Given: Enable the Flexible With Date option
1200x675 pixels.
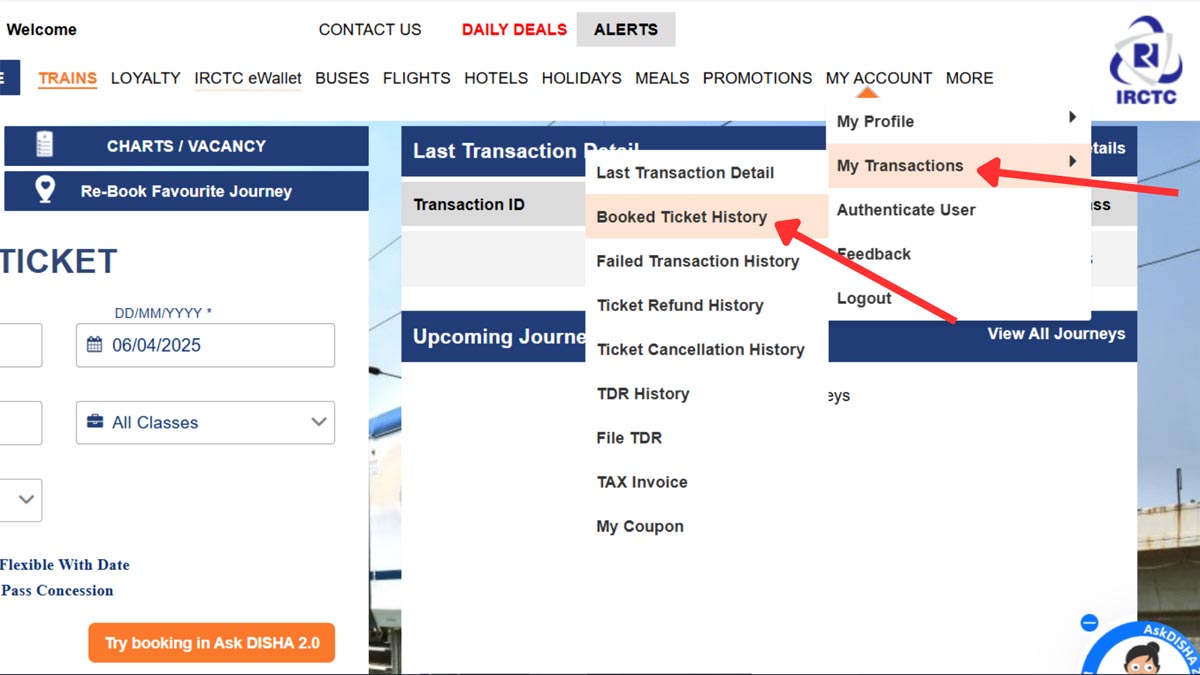Looking at the screenshot, I should click(65, 564).
